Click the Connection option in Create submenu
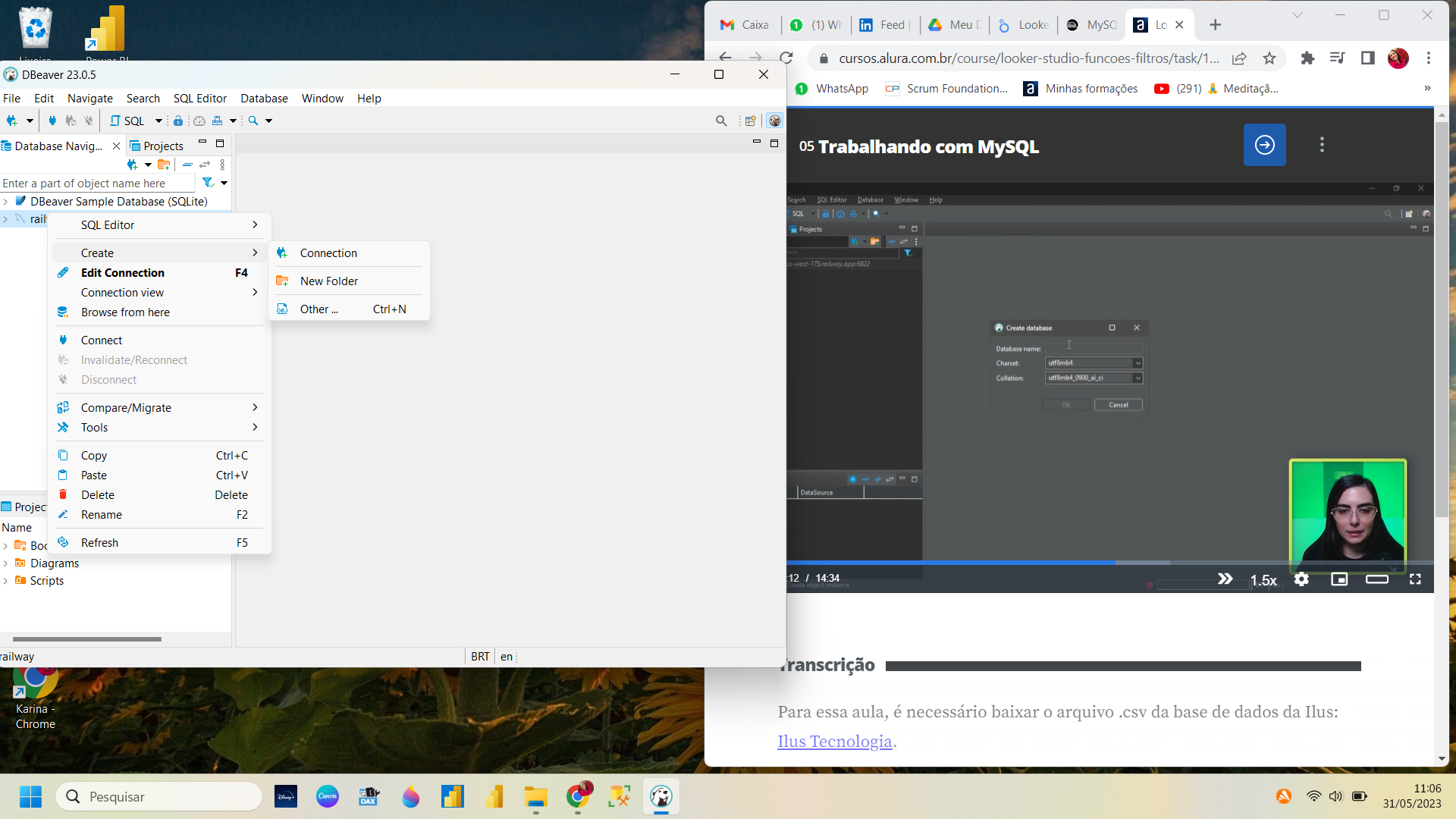The image size is (1456, 819). click(x=328, y=252)
